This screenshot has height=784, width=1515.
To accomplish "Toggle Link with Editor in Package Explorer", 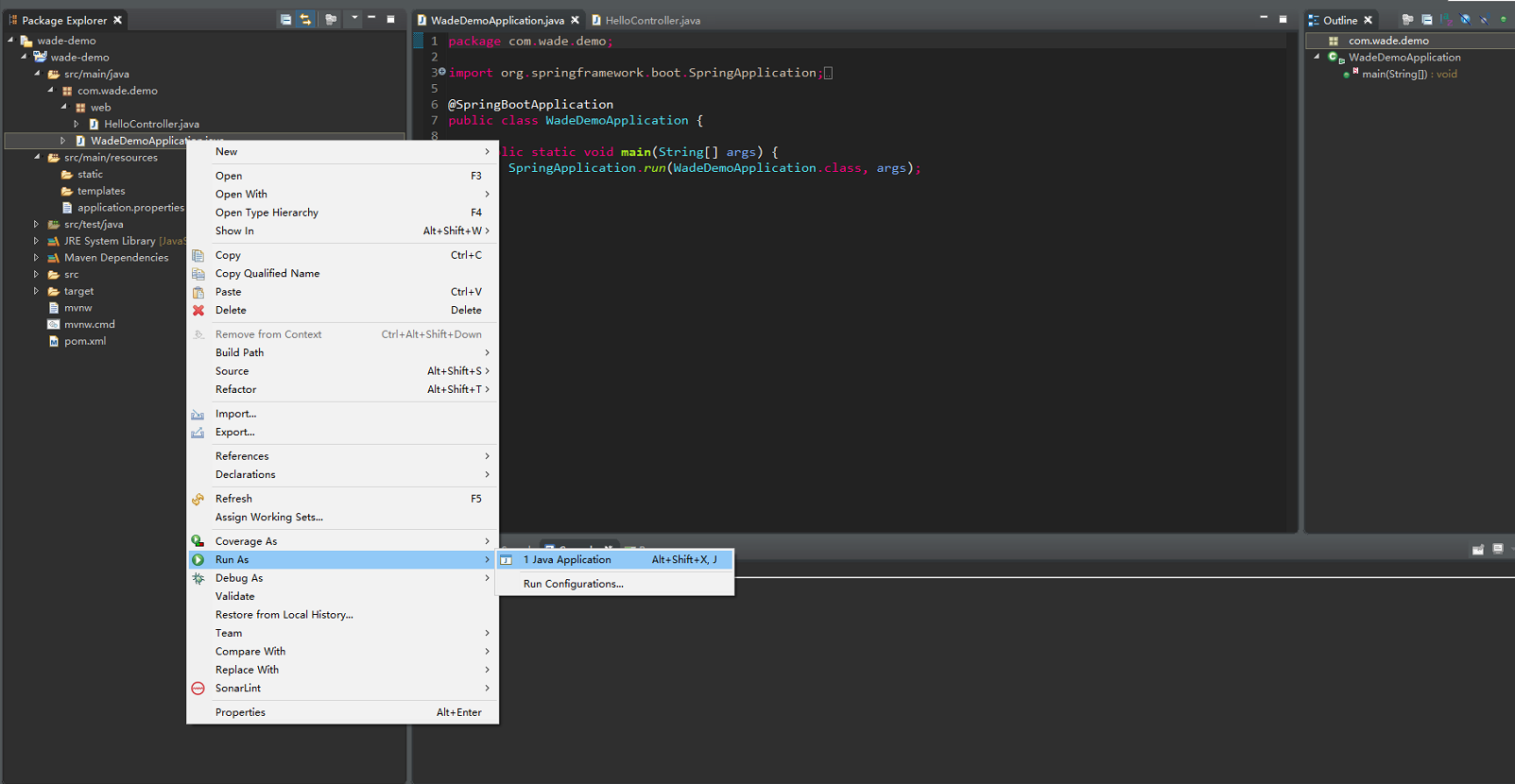I will (305, 20).
